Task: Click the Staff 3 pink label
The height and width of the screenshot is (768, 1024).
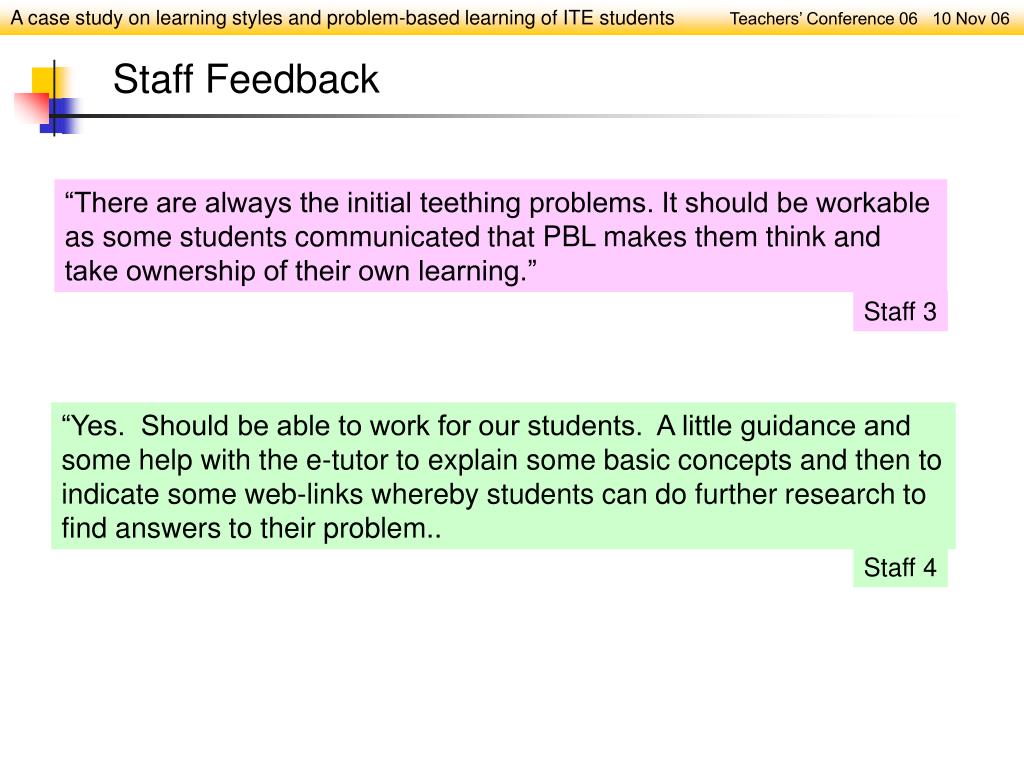Action: tap(900, 312)
